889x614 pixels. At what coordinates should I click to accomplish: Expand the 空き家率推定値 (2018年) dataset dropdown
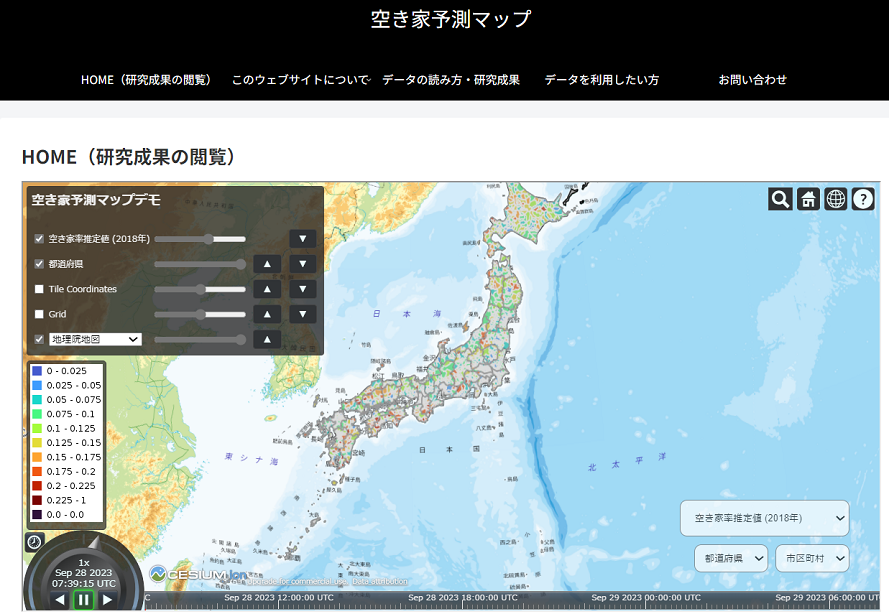pos(764,518)
